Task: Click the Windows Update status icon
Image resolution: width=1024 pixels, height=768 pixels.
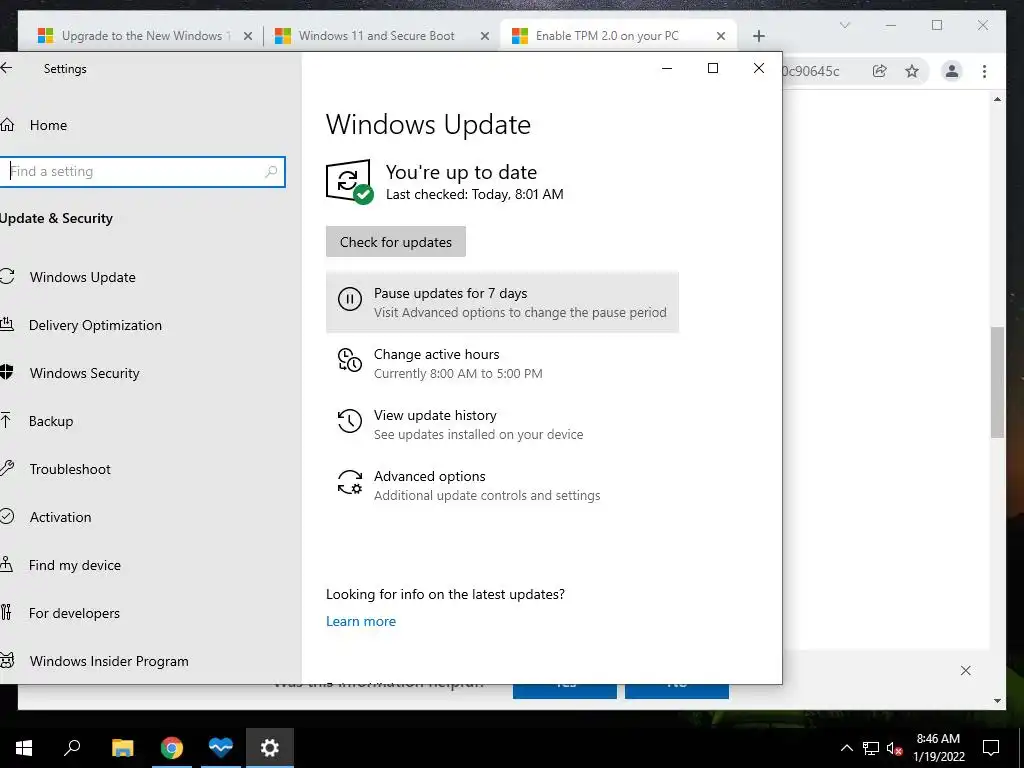Action: point(349,182)
